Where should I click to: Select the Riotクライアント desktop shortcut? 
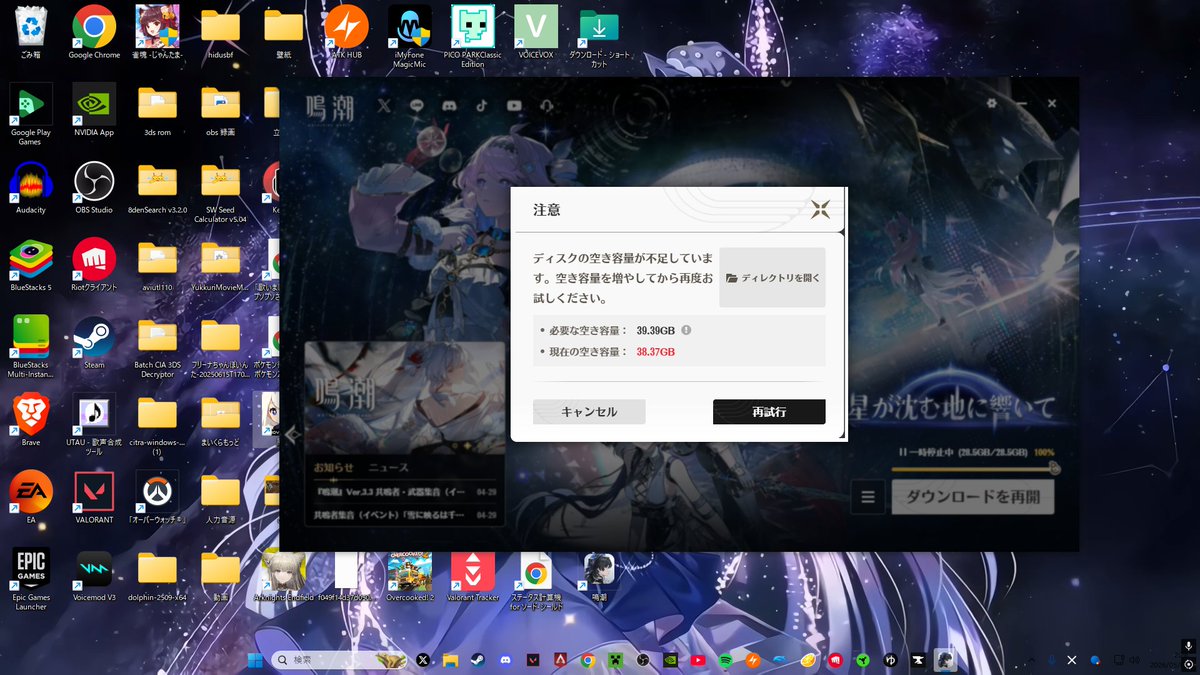click(x=94, y=265)
